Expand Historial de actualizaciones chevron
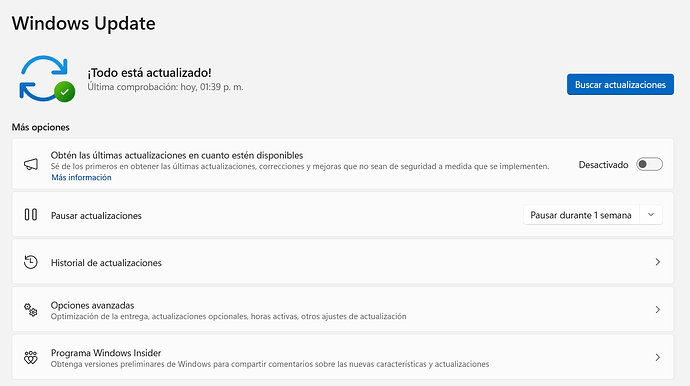This screenshot has width=690, height=386. tap(657, 262)
